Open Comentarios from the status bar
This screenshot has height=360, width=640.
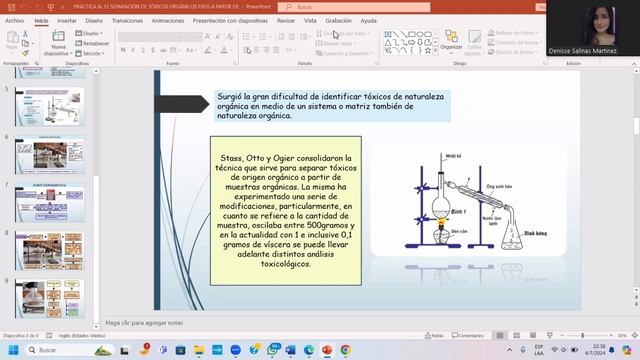pos(468,336)
